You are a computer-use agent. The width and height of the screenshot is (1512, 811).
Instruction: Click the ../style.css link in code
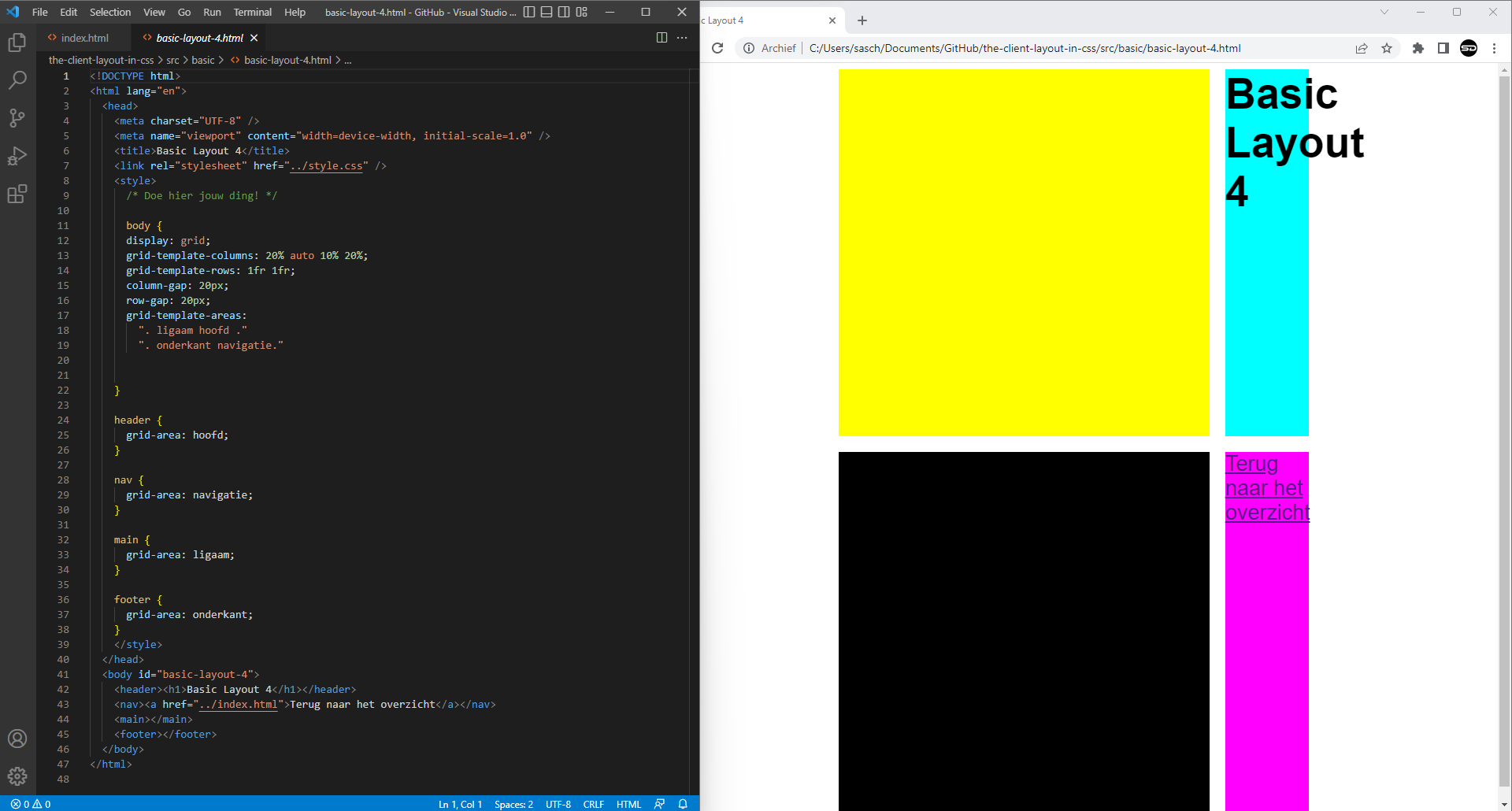pyautogui.click(x=326, y=166)
